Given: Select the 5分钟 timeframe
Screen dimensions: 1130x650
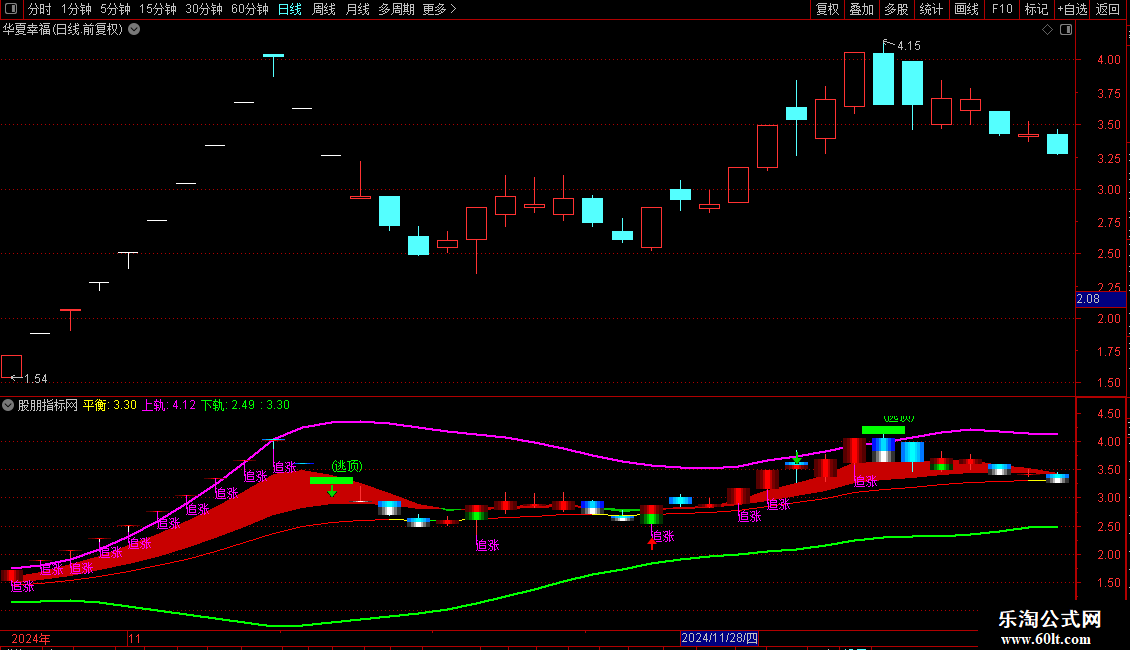Looking at the screenshot, I should click(x=115, y=9).
